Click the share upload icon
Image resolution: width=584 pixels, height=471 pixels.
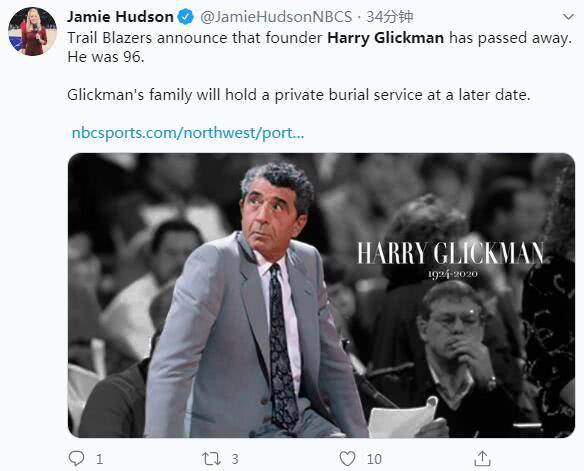[x=482, y=458]
